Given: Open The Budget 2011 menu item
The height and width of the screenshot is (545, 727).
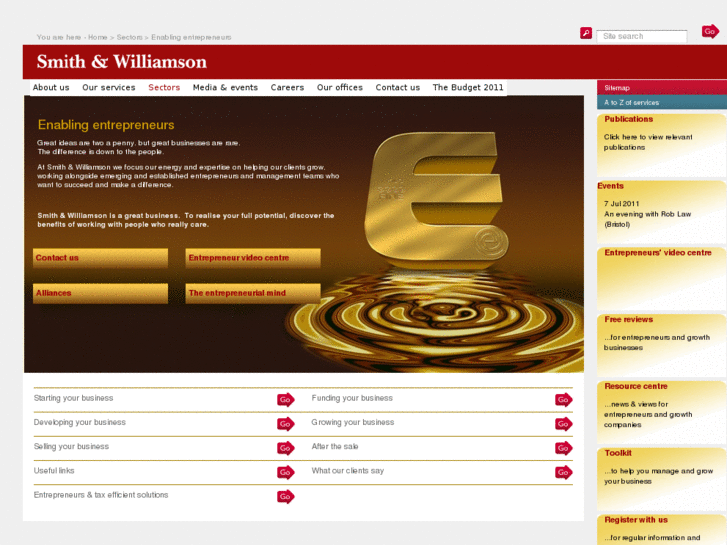Looking at the screenshot, I should coord(468,87).
